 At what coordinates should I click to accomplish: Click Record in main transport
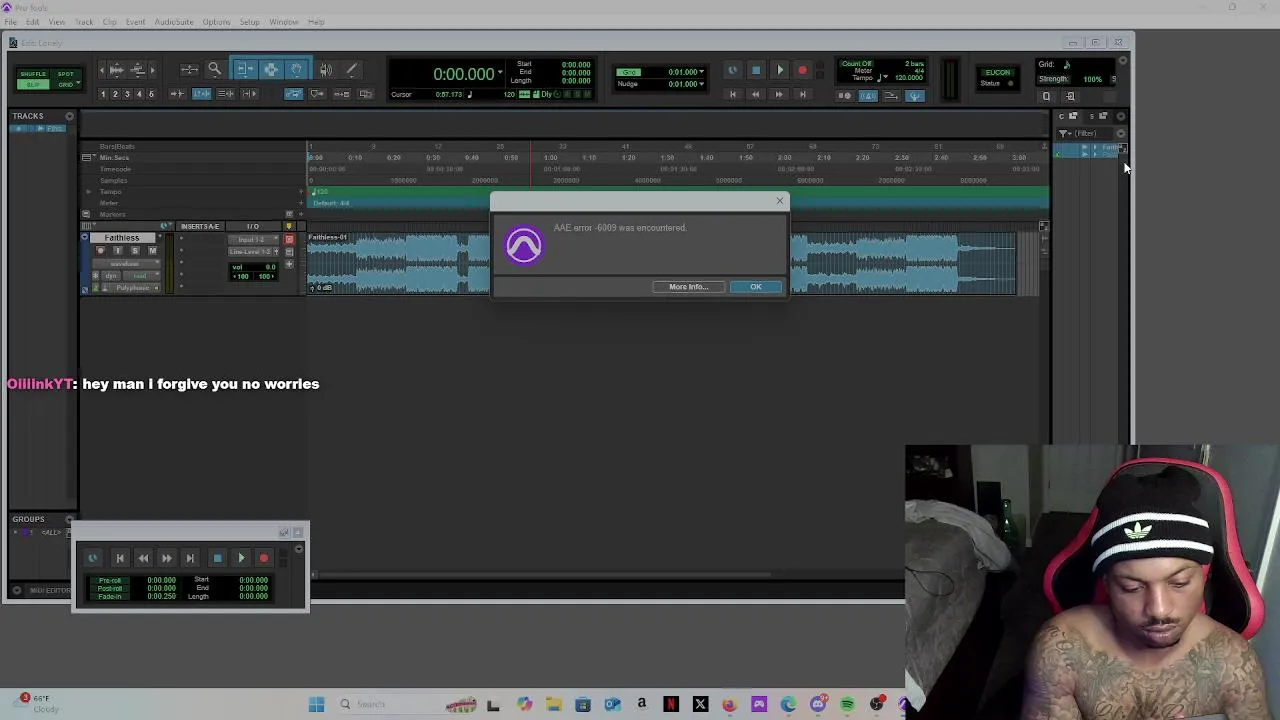(802, 70)
